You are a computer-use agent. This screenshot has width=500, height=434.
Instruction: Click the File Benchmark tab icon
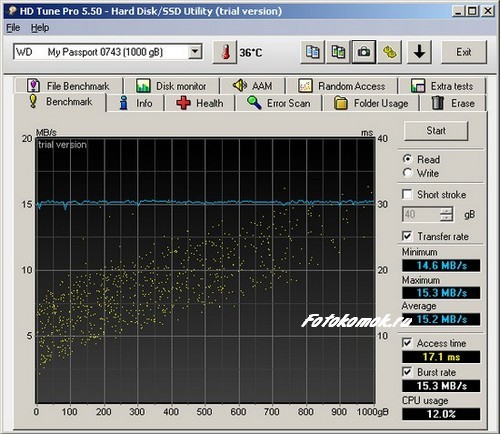pos(33,86)
